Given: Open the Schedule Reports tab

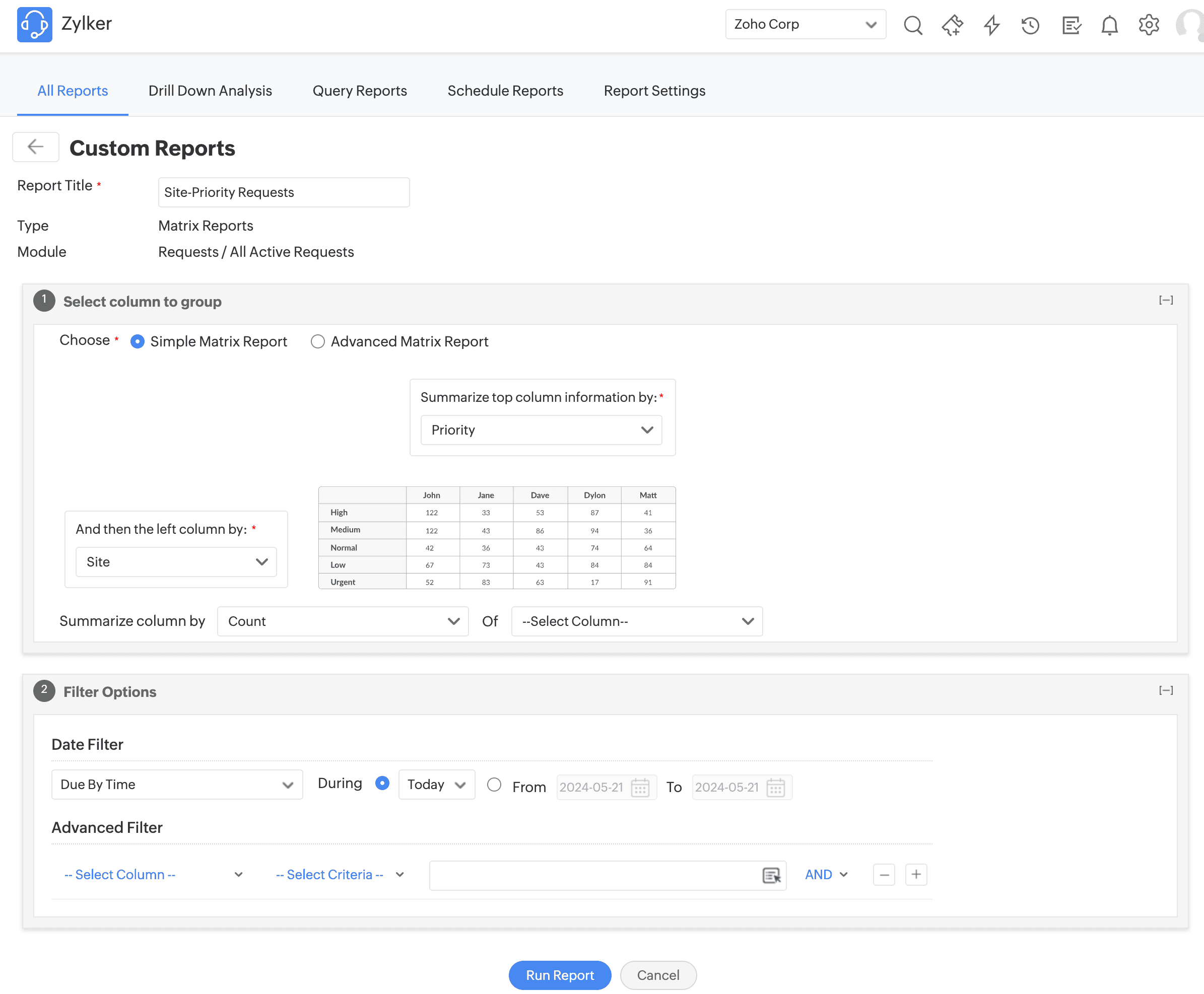Looking at the screenshot, I should click(505, 91).
